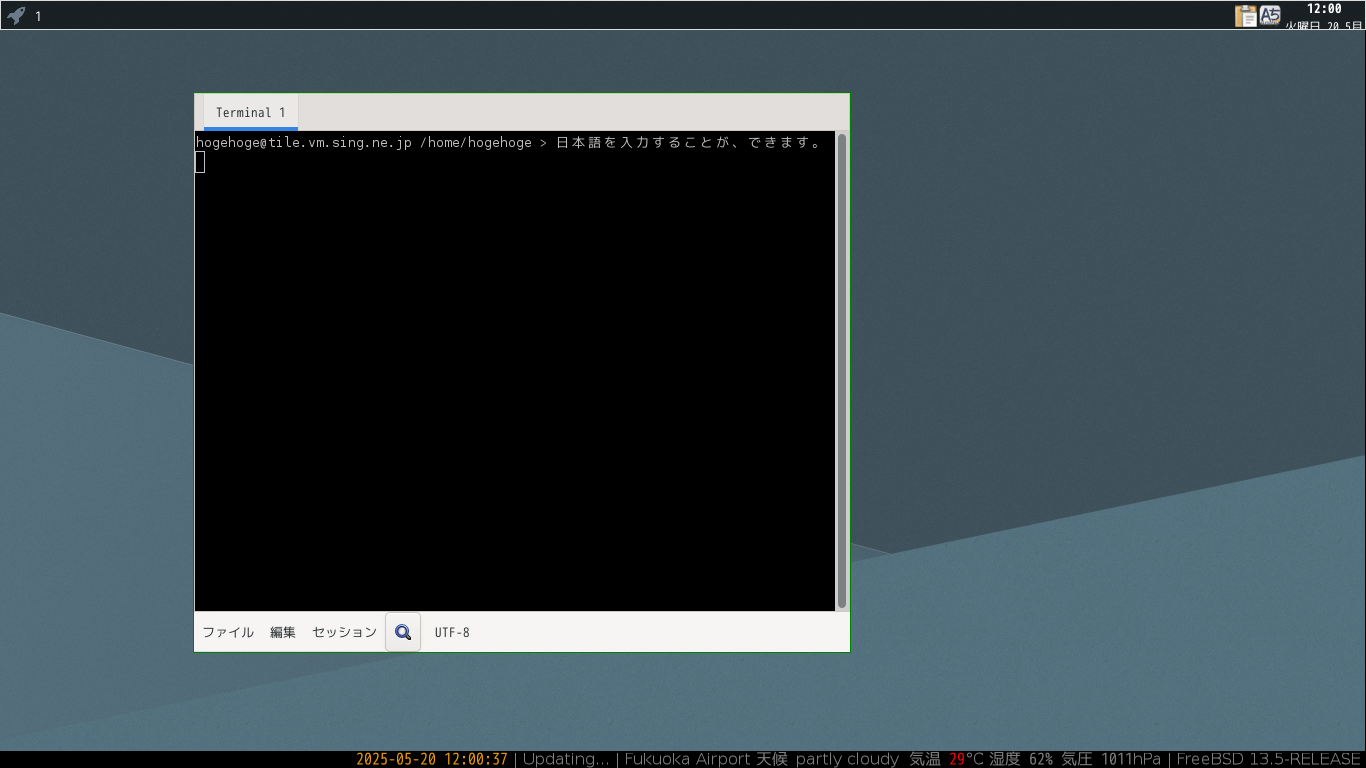Click the /home/hogehoge path in the prompt
1366x768 pixels.
coord(476,143)
